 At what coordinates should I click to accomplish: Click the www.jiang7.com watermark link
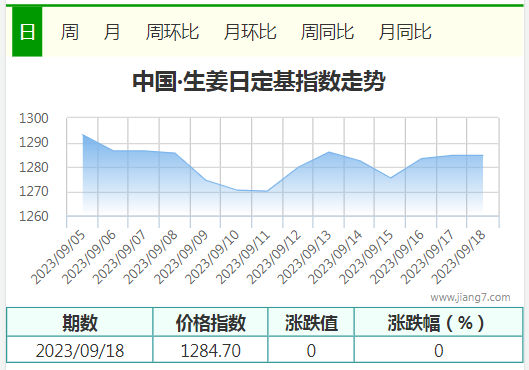click(x=470, y=297)
